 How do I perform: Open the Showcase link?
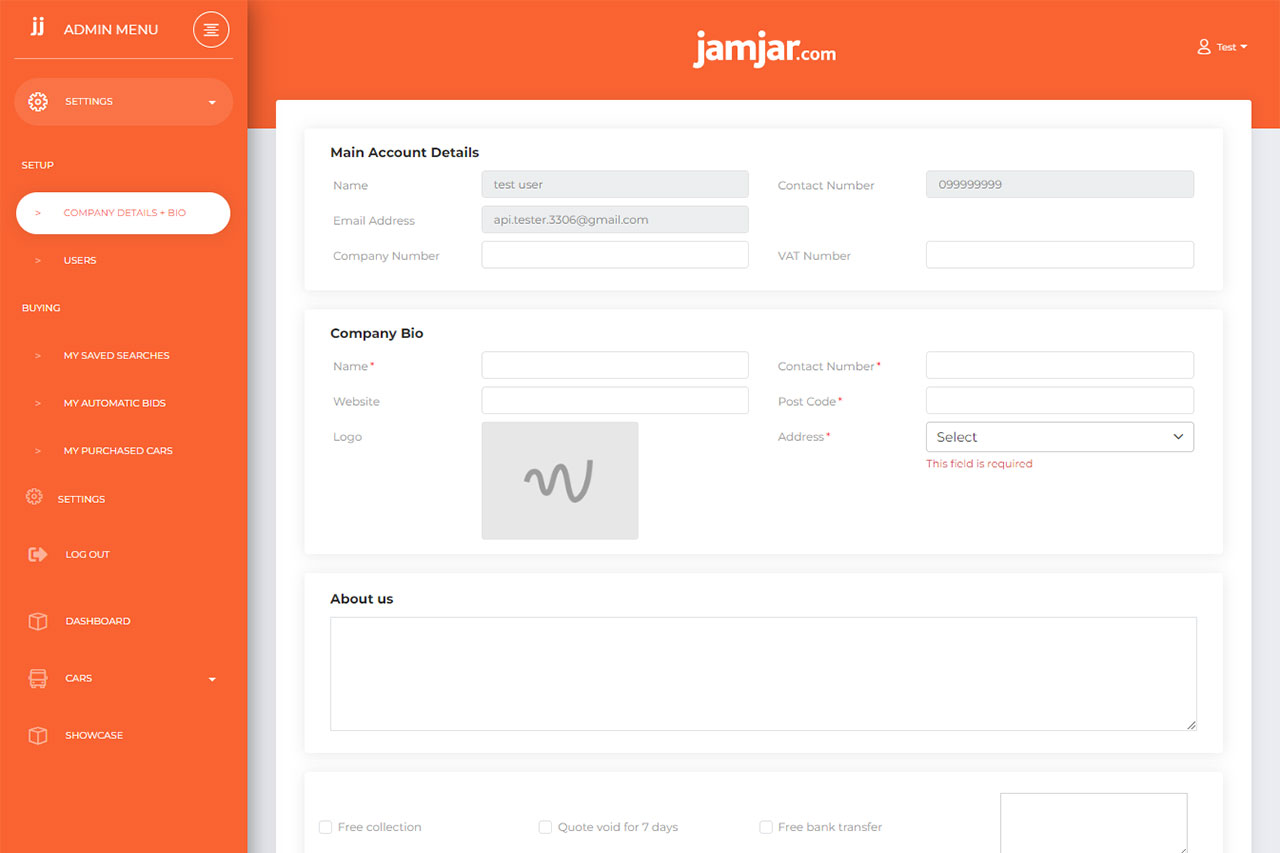94,735
